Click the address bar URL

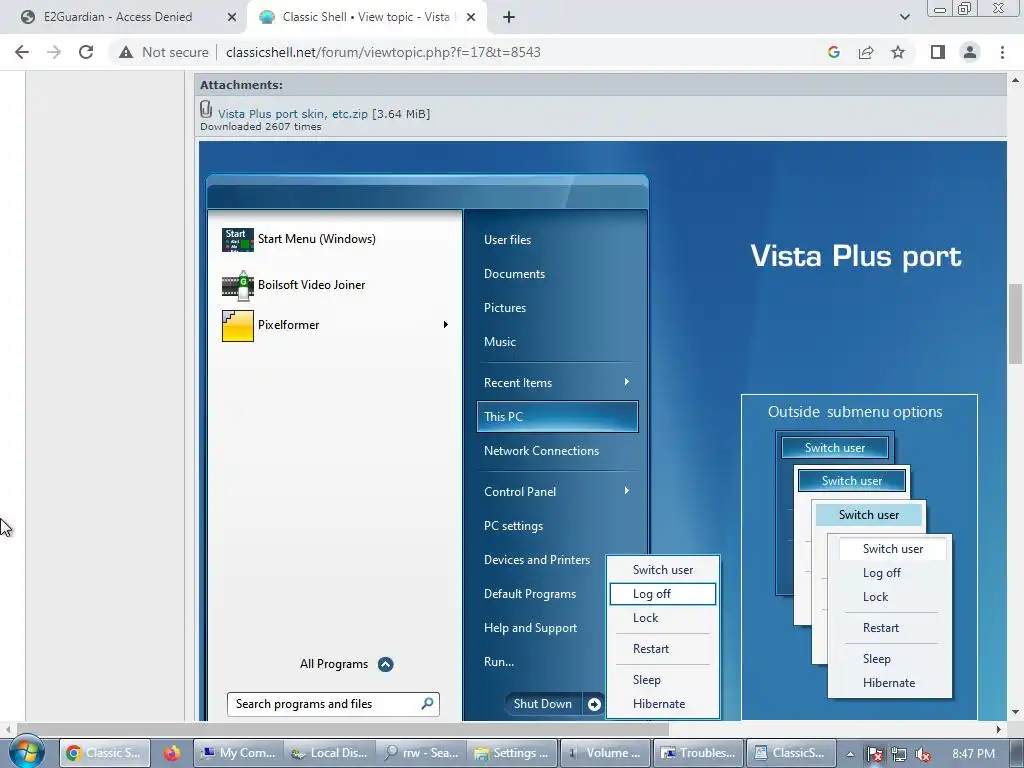pos(383,52)
